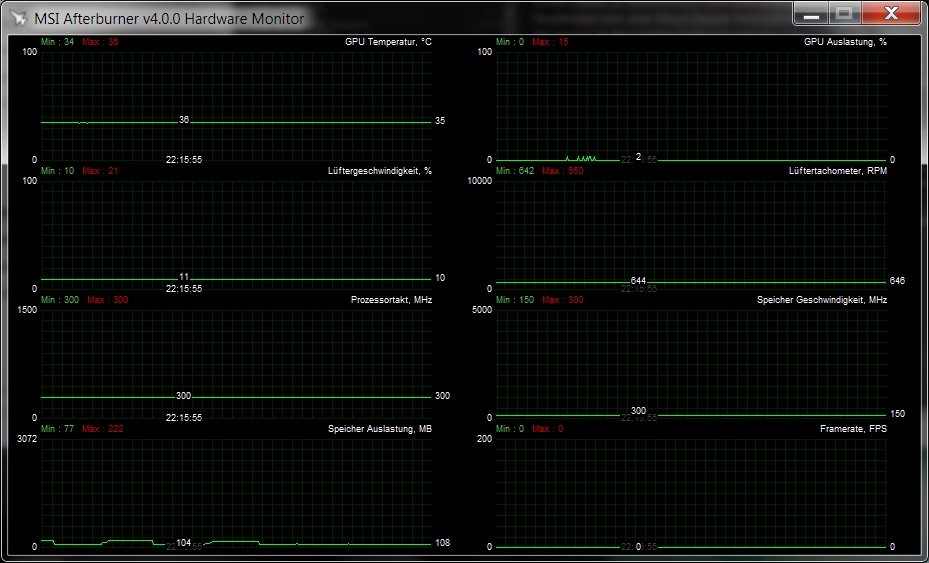This screenshot has width=929, height=563.
Task: Click 'Max : 38' on GPU temperature graph
Action: tap(100, 42)
